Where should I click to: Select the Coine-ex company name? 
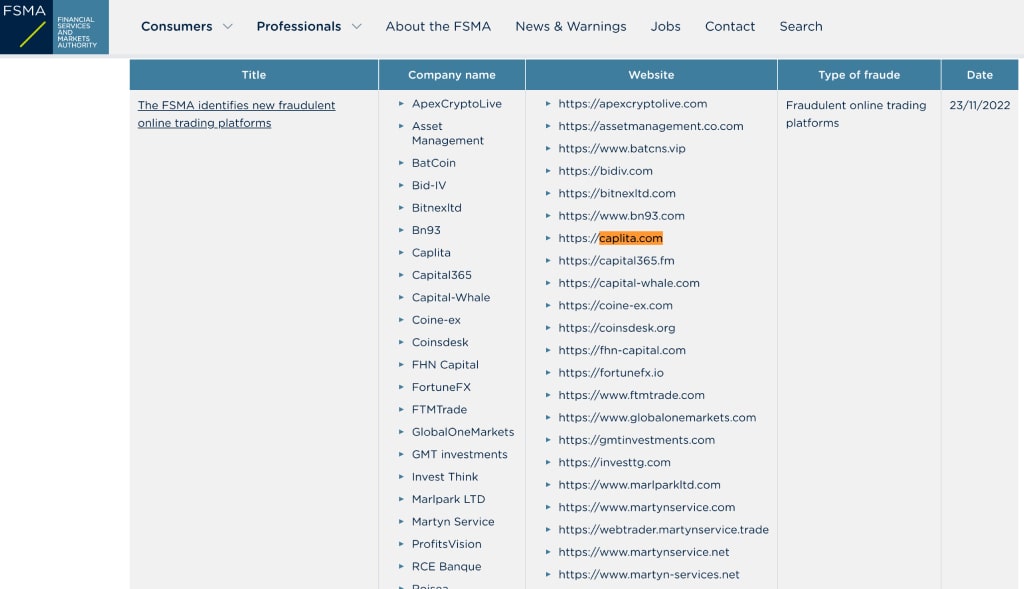(436, 320)
